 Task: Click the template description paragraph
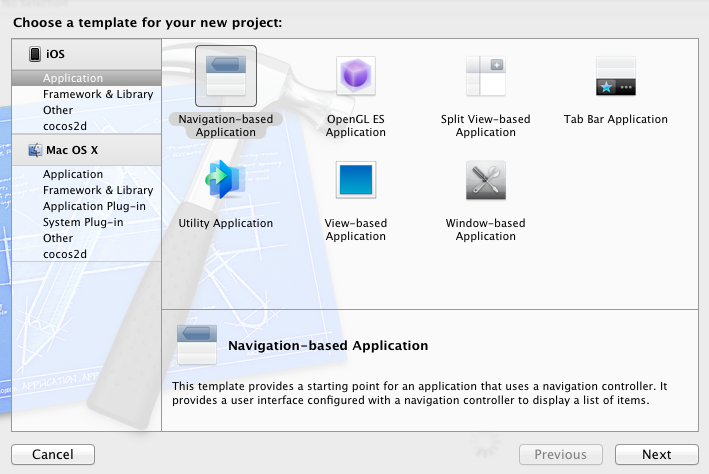(420, 393)
